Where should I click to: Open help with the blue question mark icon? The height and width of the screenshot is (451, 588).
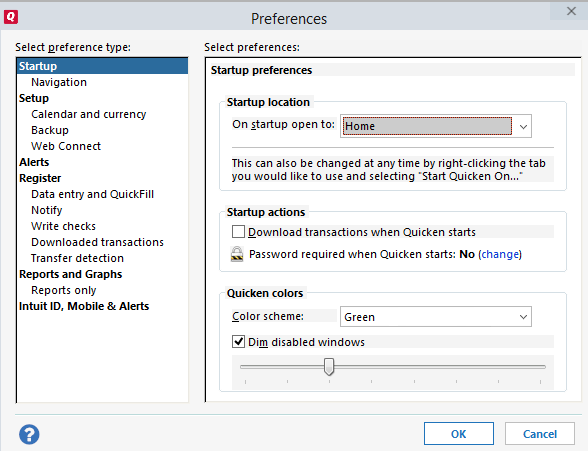pos(29,435)
